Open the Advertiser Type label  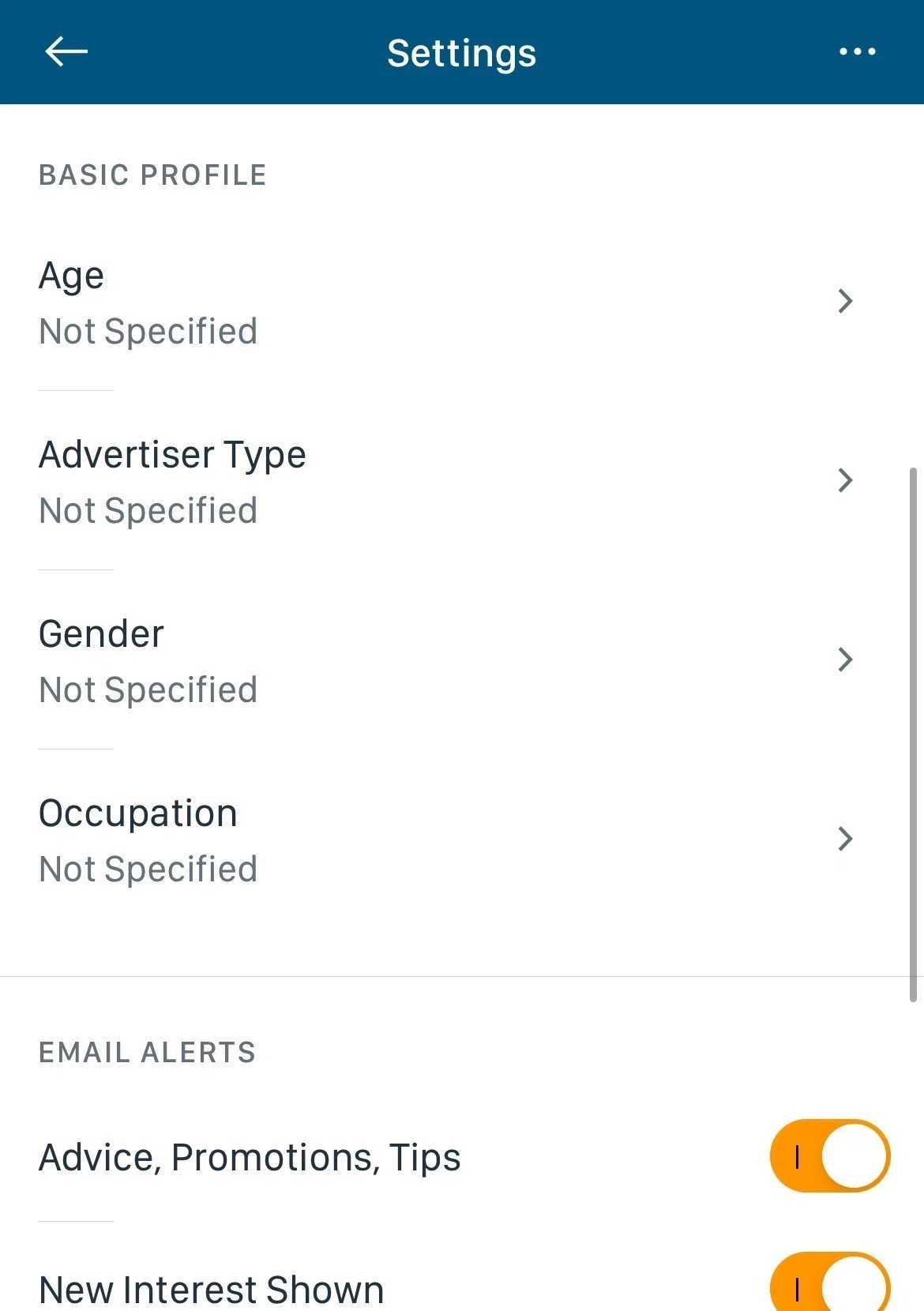click(172, 455)
